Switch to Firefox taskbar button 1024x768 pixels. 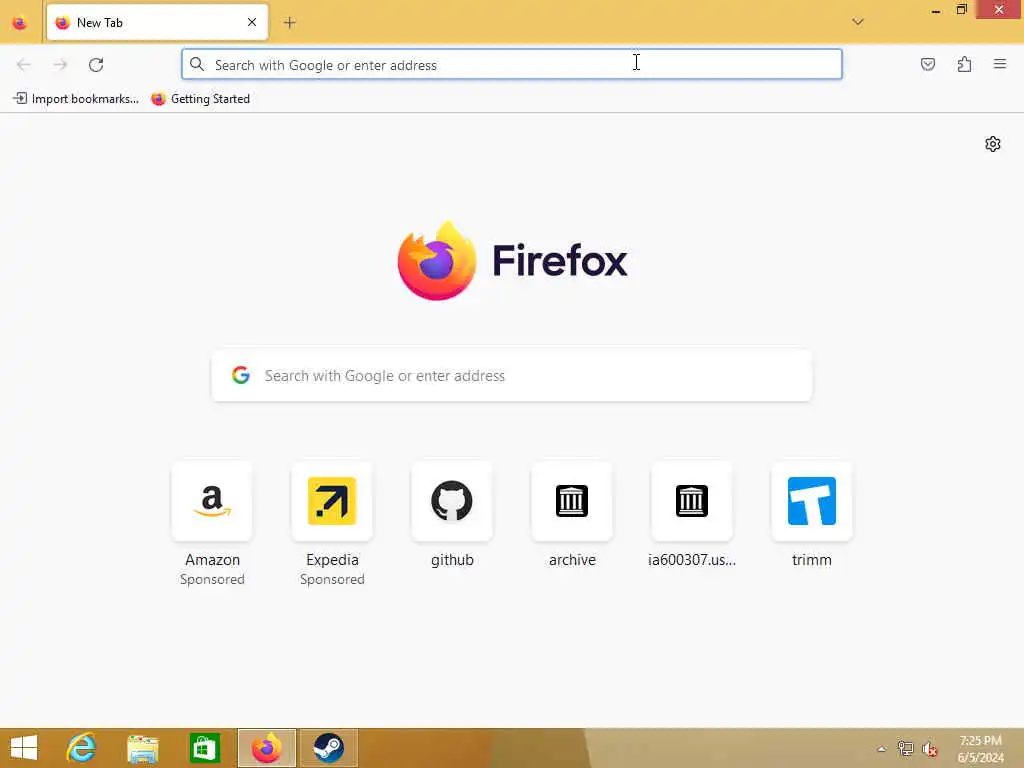pos(266,748)
